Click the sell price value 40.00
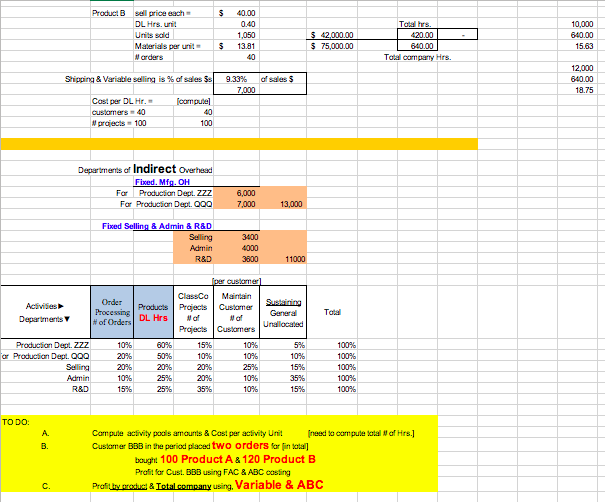 tap(245, 13)
